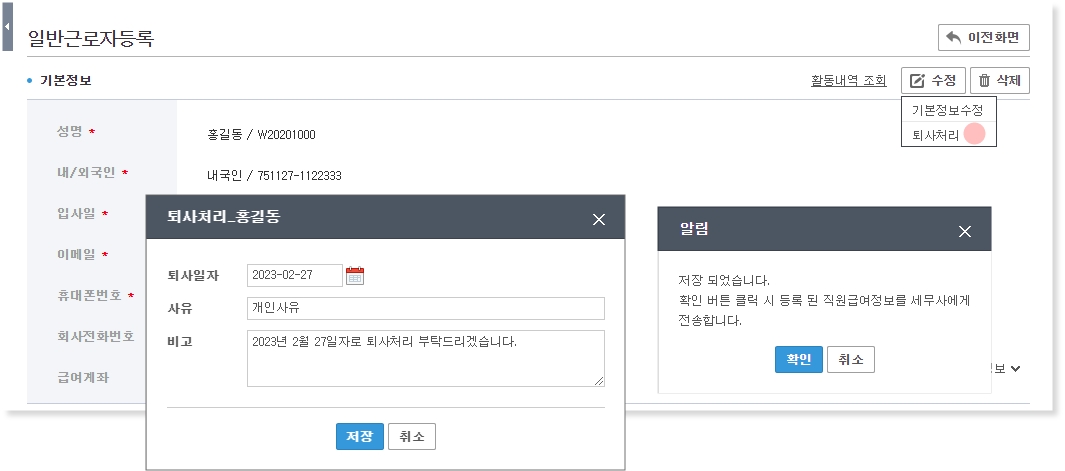Viewport: 1065px width, 471px height.
Task: Select 기본정보수정 from the dropdown menu
Action: [947, 110]
